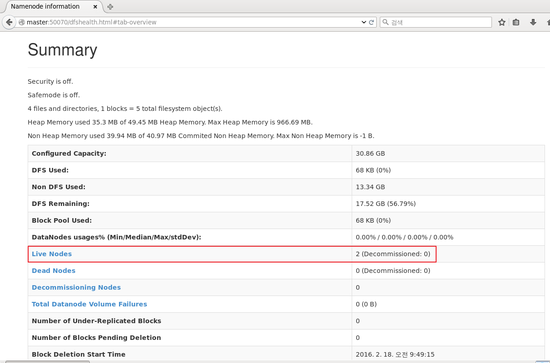Click the 17.52 GB (56.79%) value
This screenshot has width=550, height=363.
(x=385, y=204)
